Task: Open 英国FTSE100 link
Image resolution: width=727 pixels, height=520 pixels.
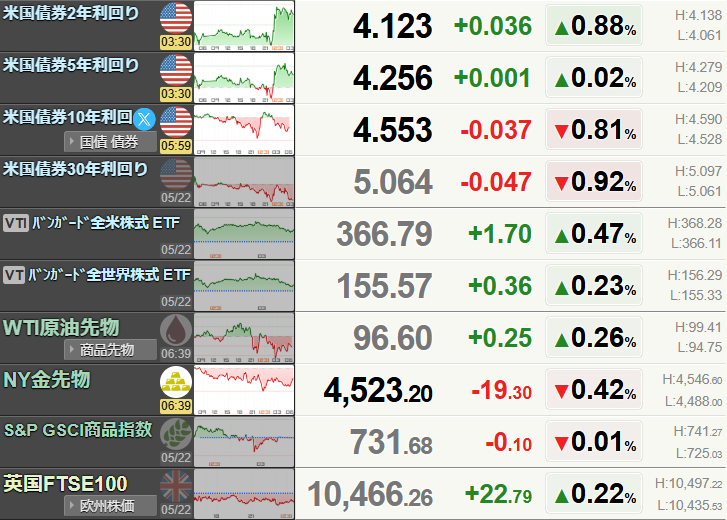Action: (65, 483)
